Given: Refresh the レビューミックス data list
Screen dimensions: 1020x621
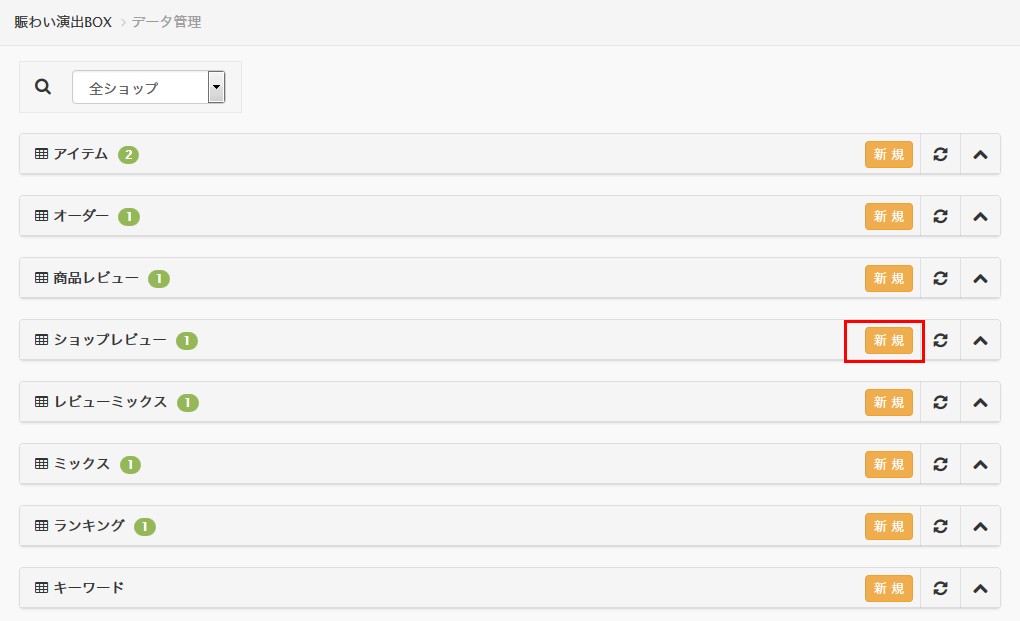Looking at the screenshot, I should [x=940, y=402].
